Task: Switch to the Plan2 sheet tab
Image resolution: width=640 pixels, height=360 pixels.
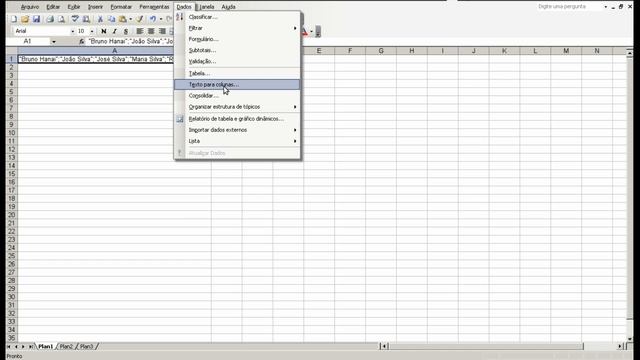Action: (x=66, y=347)
